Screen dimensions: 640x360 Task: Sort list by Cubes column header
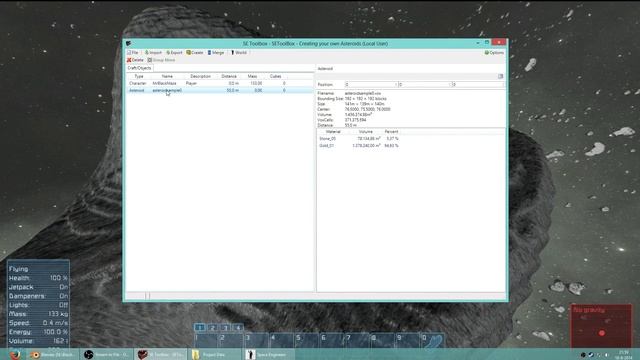276,76
